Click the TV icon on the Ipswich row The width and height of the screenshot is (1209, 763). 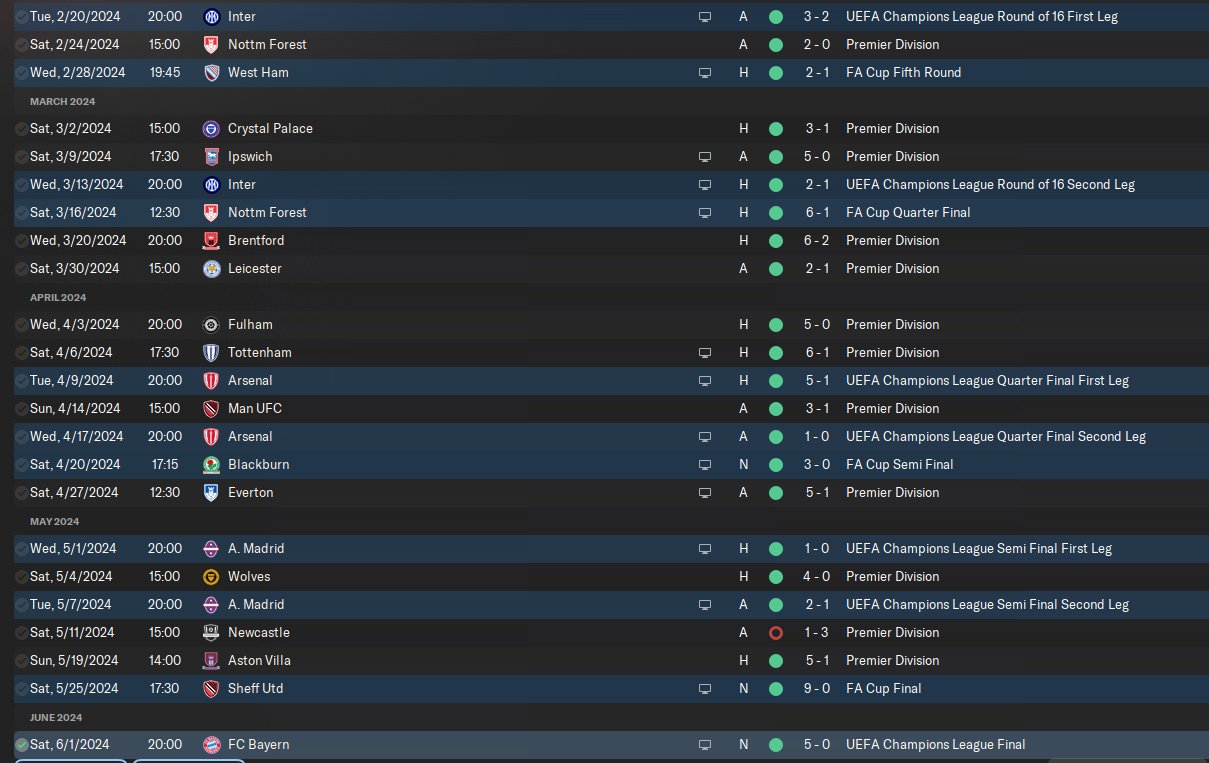[x=705, y=156]
